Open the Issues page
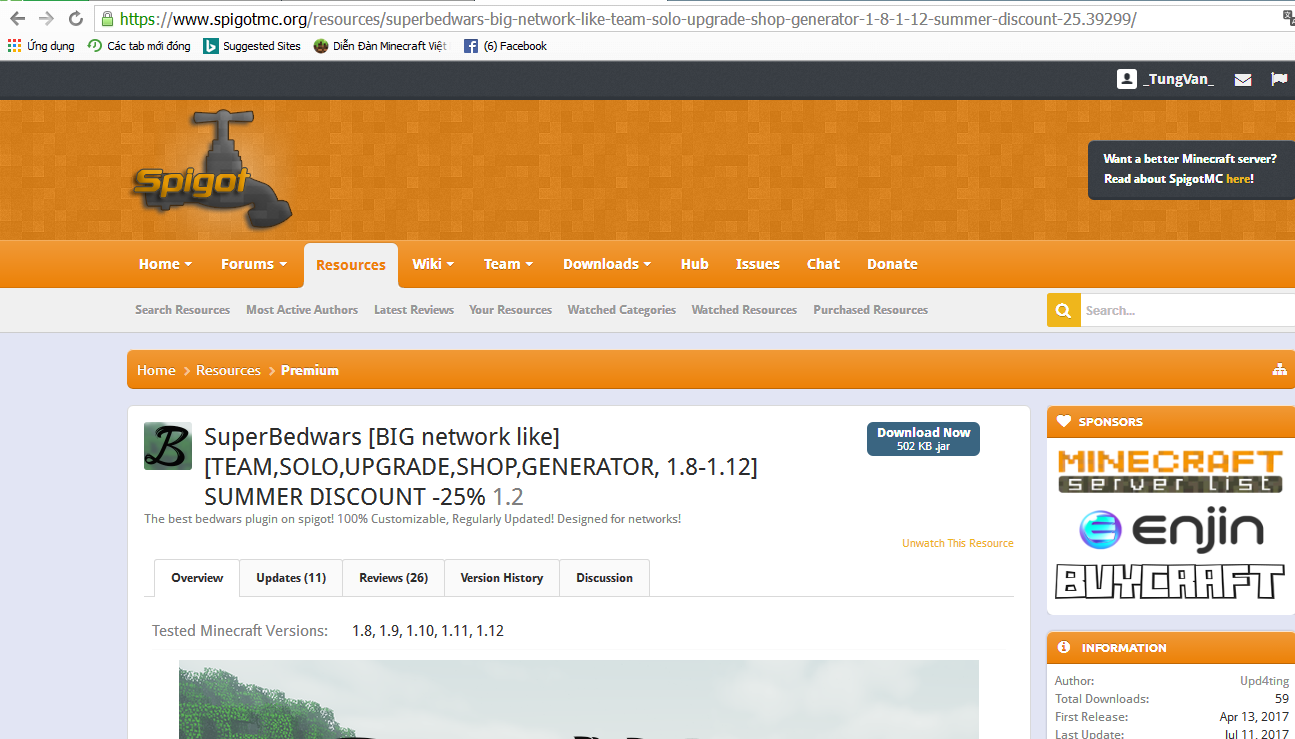Image resolution: width=1295 pixels, height=739 pixels. click(758, 264)
